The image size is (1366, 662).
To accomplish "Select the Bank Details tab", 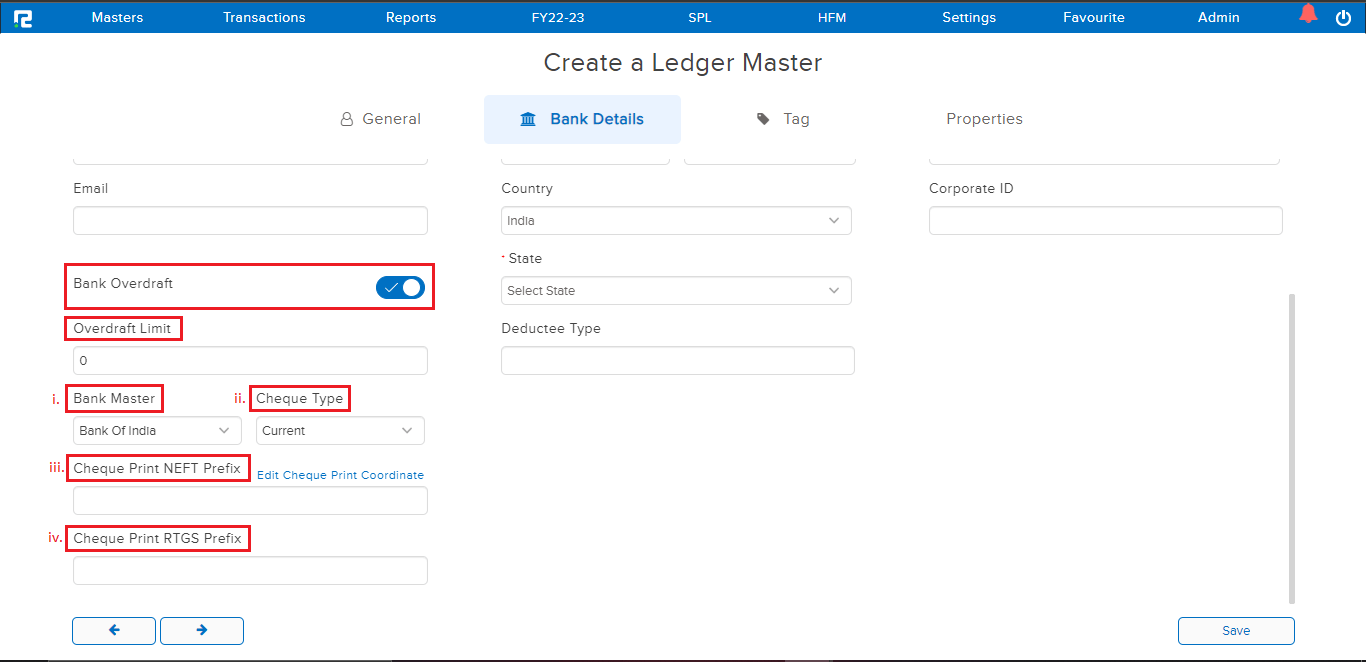I will point(582,119).
